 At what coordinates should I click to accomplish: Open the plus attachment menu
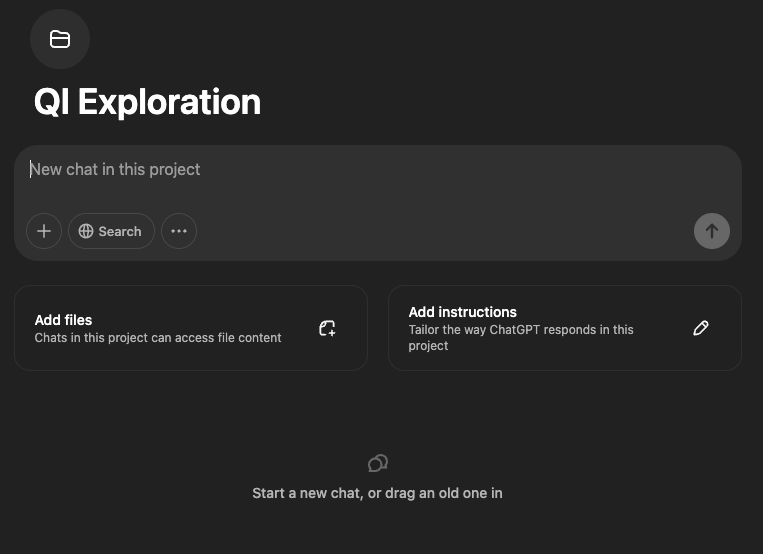tap(44, 231)
